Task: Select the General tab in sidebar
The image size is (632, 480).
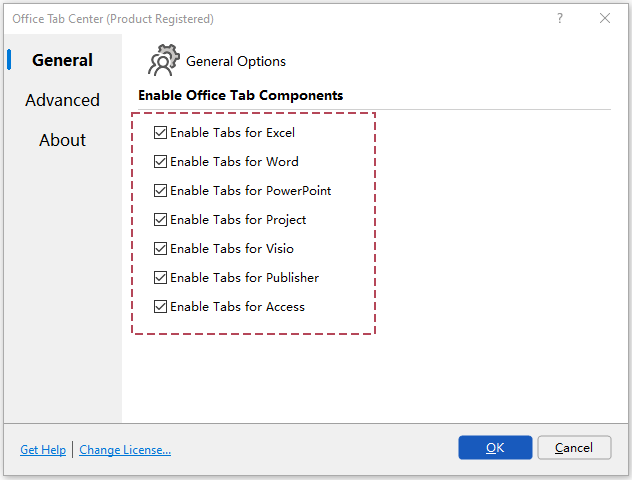Action: [x=62, y=60]
